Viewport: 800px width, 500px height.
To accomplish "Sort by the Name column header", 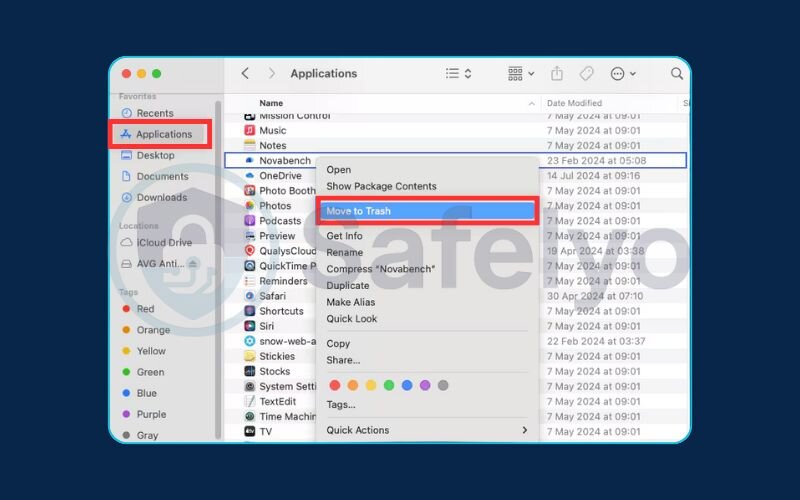I will [x=271, y=103].
